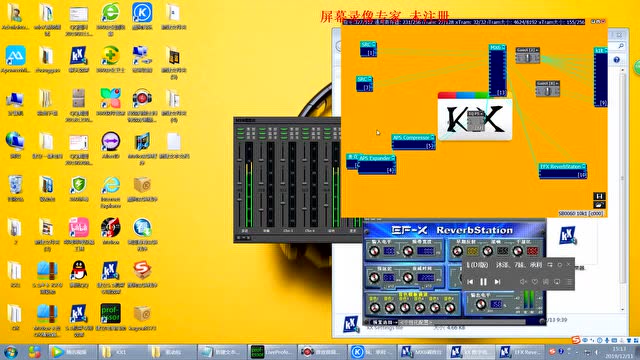Click the sixth knob in ReverbStation bottom knob row
Viewport: 640px width, 360px height.
[x=450, y=308]
